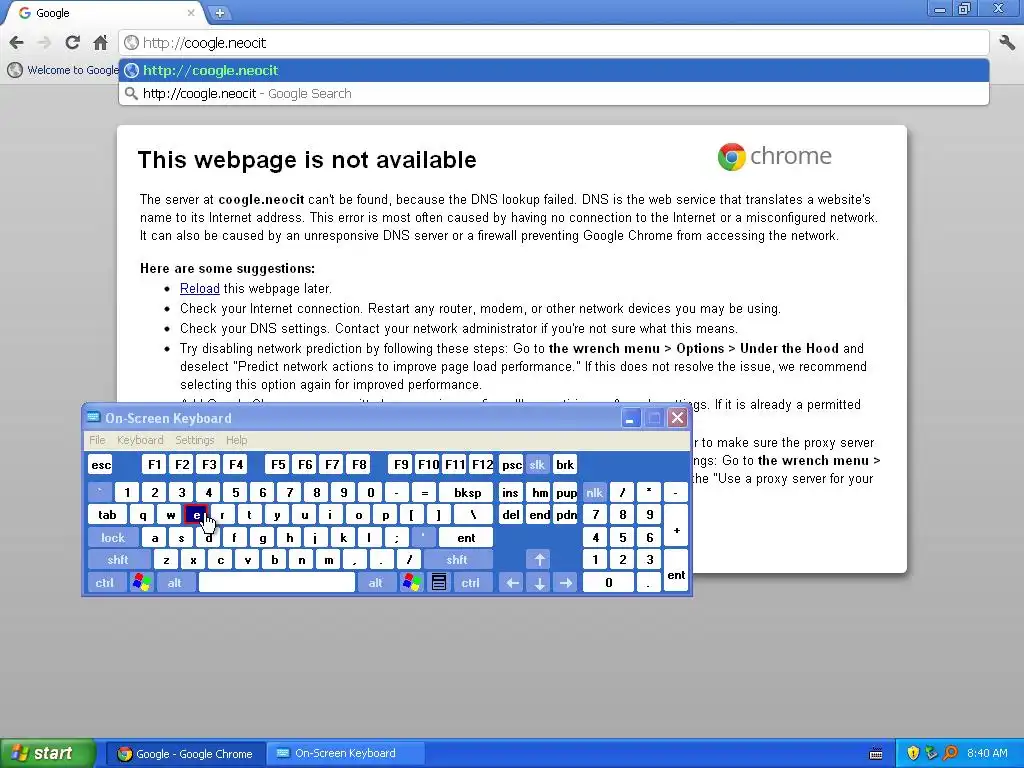Switch to Google Chrome in the taskbar
Image resolution: width=1024 pixels, height=768 pixels.
[x=185, y=754]
